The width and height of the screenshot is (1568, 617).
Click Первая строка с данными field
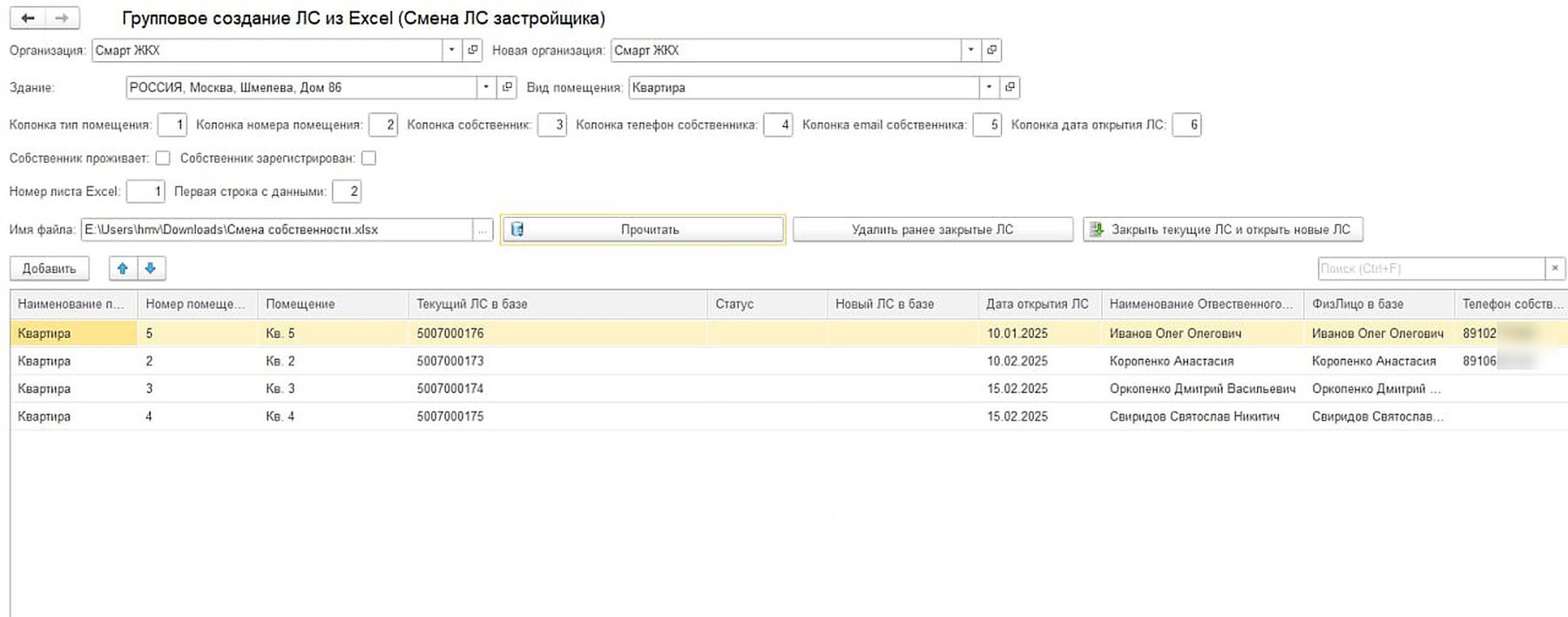347,192
